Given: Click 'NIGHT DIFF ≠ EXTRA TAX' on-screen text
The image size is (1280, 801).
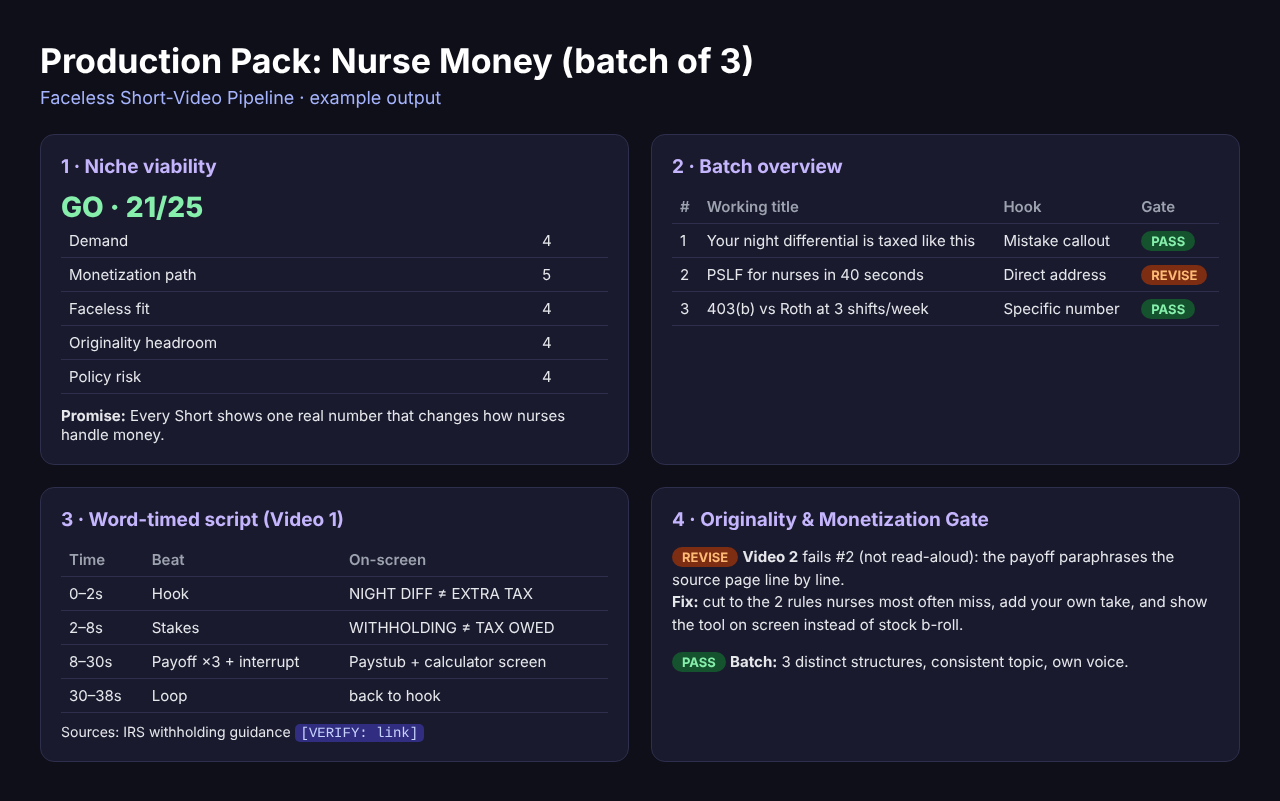Looking at the screenshot, I should click(441, 594).
